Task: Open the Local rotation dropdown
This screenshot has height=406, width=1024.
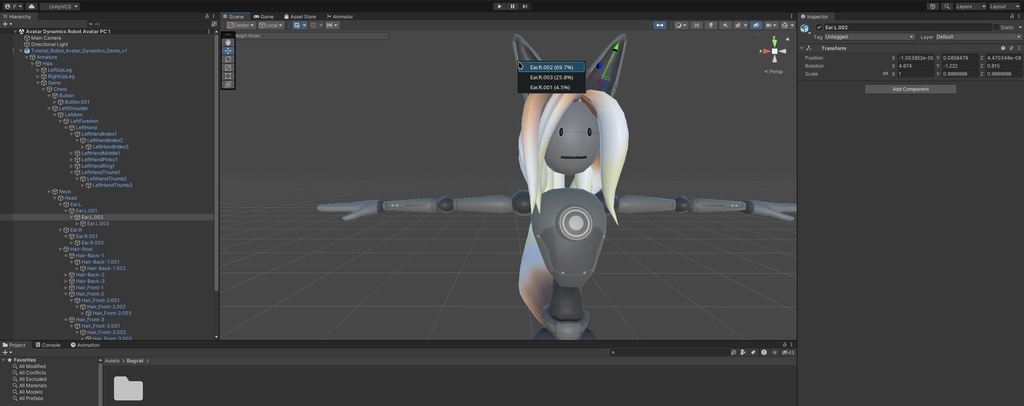Action: pyautogui.click(x=270, y=25)
